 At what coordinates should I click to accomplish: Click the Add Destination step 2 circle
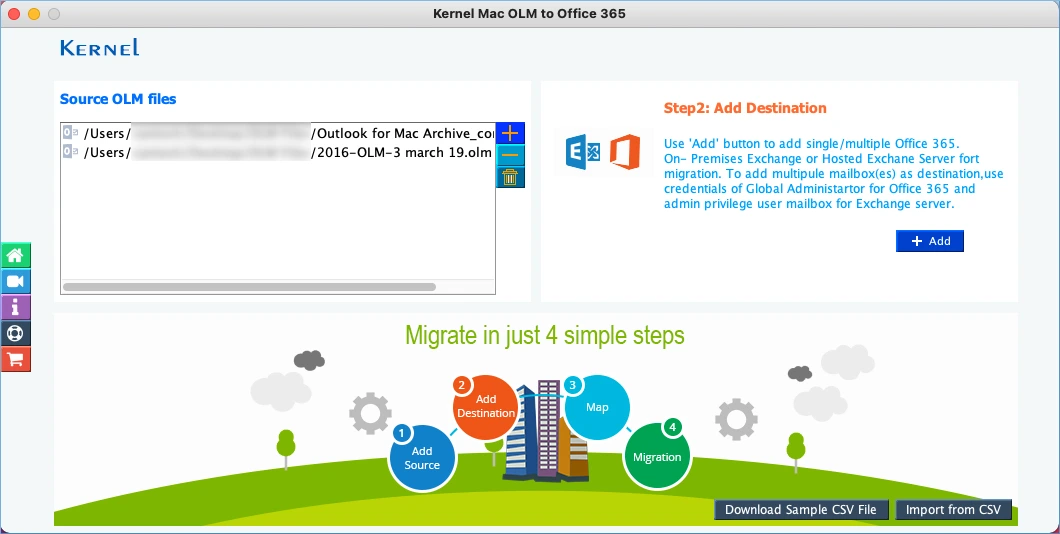tap(485, 406)
